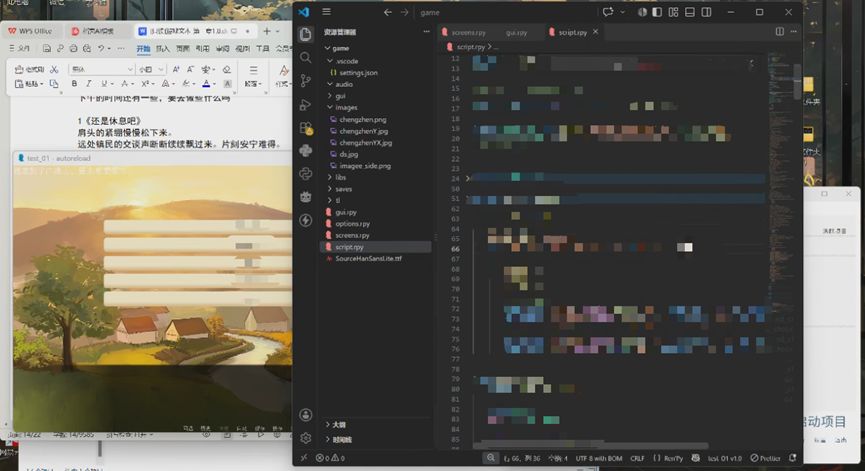Open the Manage gear icon
This screenshot has height=471, width=865.
306,438
